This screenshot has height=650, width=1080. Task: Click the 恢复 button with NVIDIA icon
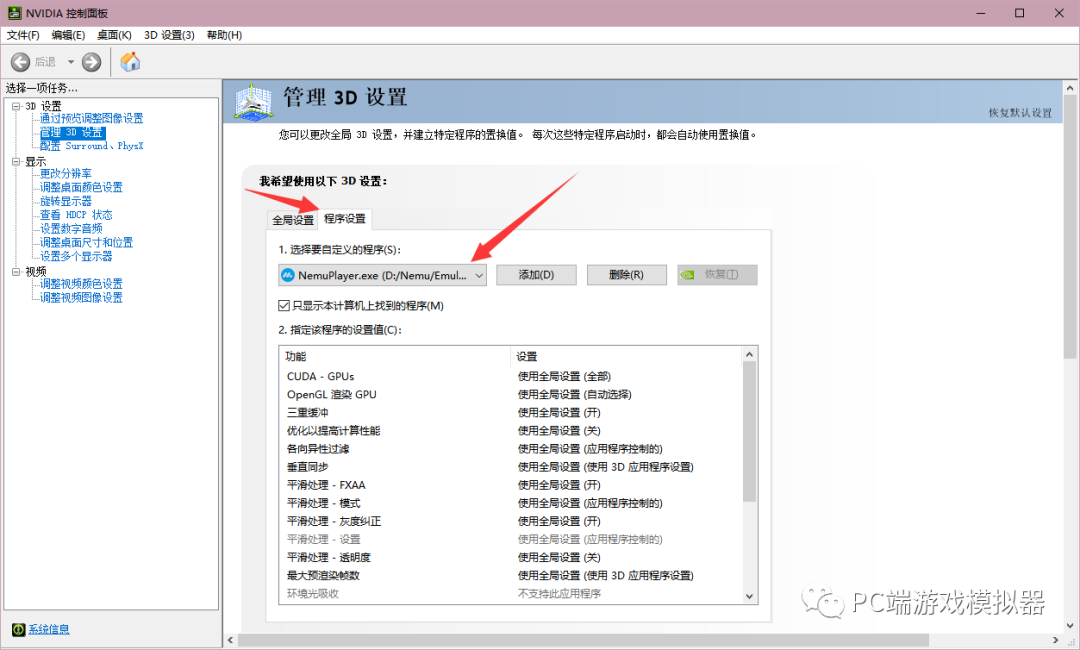pyautogui.click(x=717, y=275)
